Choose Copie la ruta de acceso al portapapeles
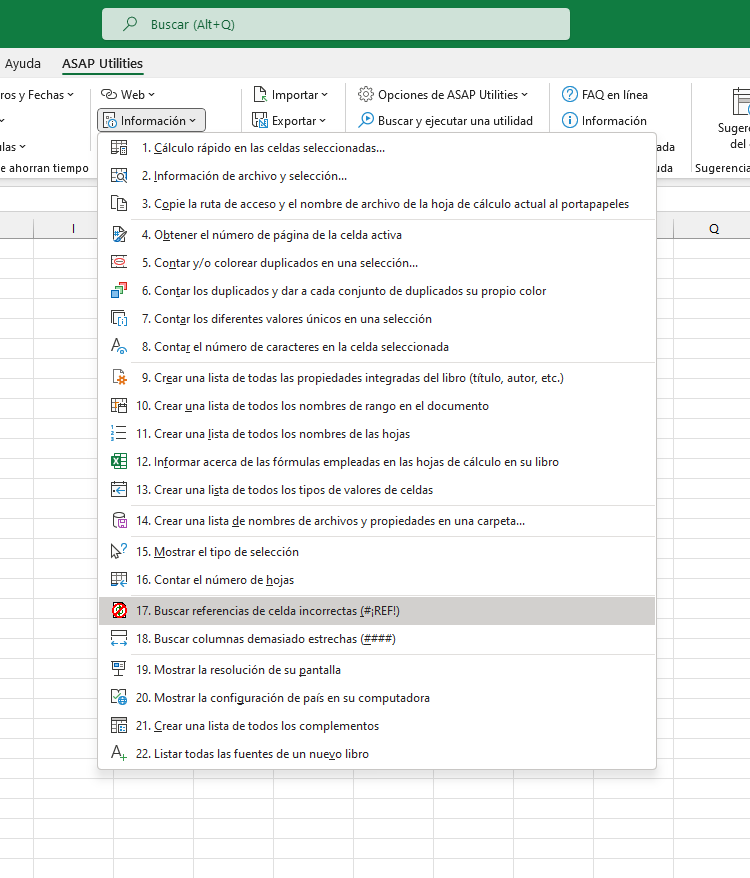The image size is (750, 878). point(377,204)
